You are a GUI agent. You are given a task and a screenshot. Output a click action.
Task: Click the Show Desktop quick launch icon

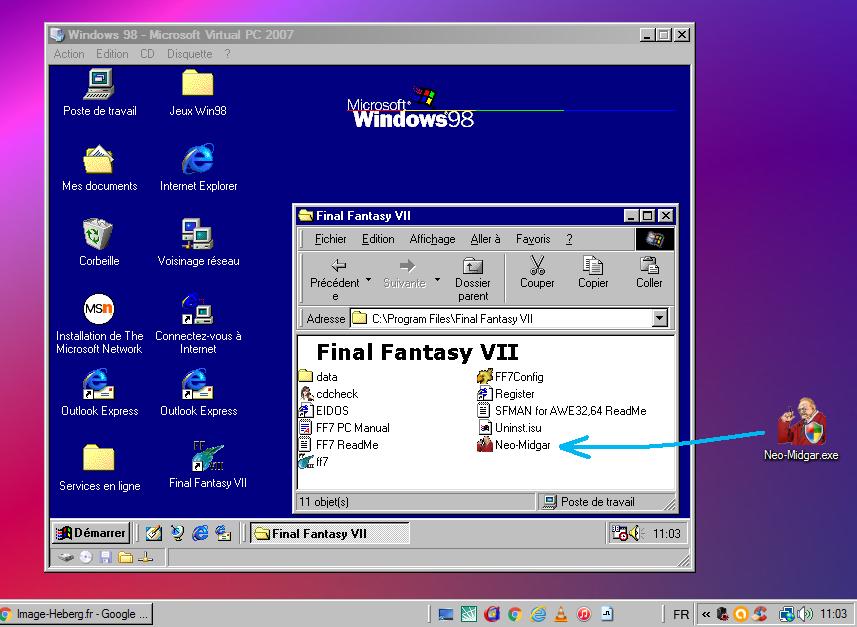click(154, 533)
